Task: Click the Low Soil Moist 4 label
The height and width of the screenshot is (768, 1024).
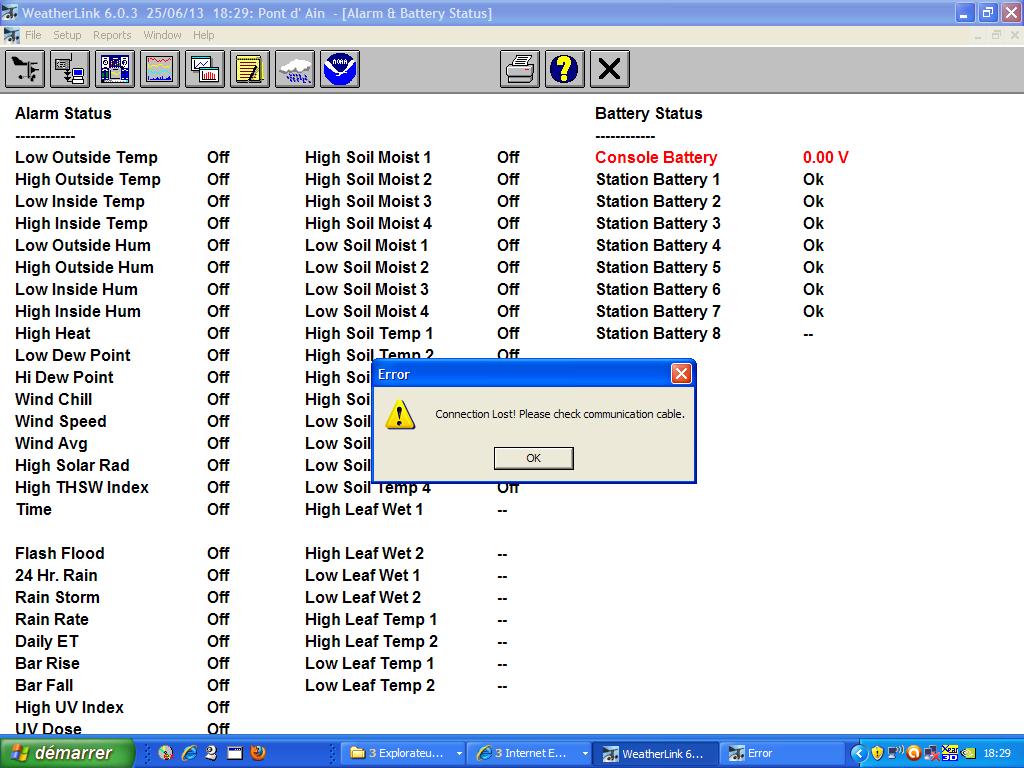Action: [x=366, y=312]
